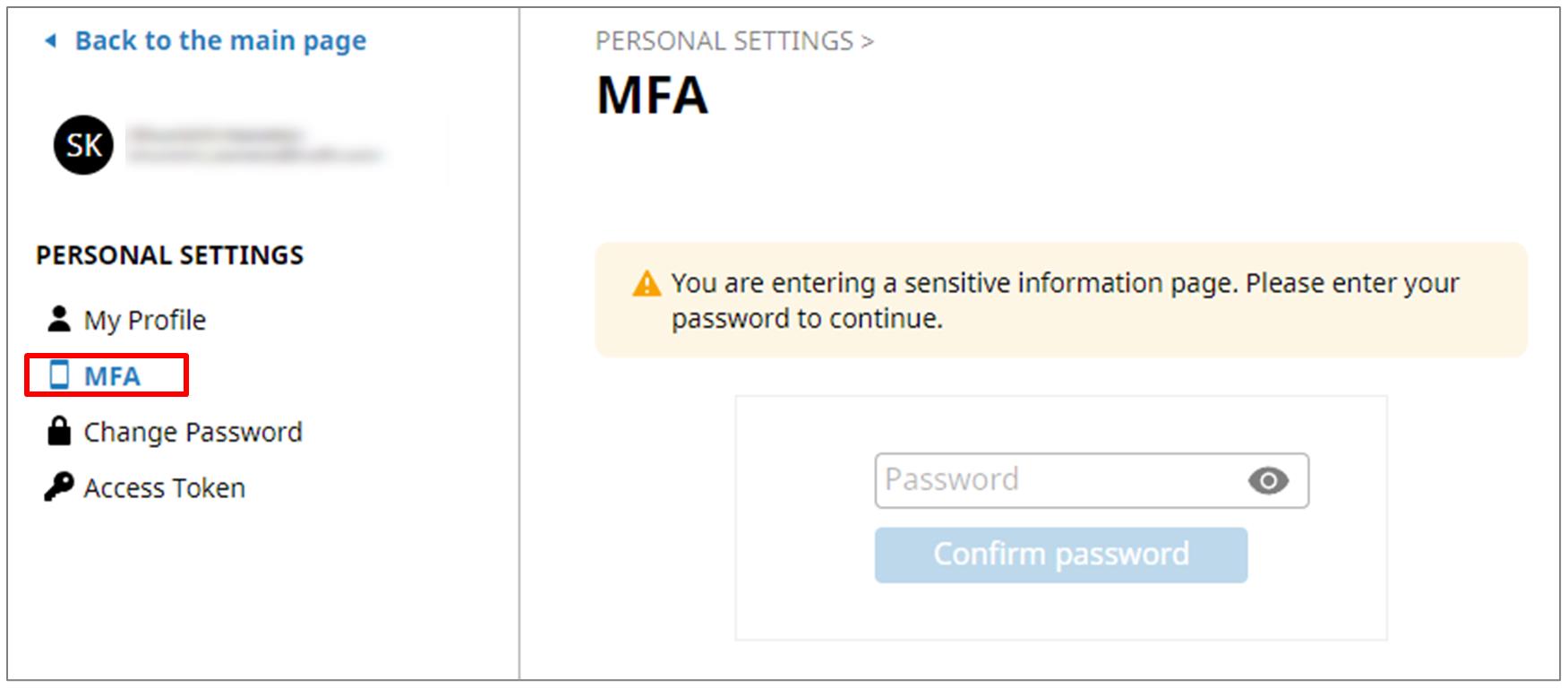The image size is (1568, 688).
Task: Click the sensitive information warning message
Action: click(x=1065, y=300)
